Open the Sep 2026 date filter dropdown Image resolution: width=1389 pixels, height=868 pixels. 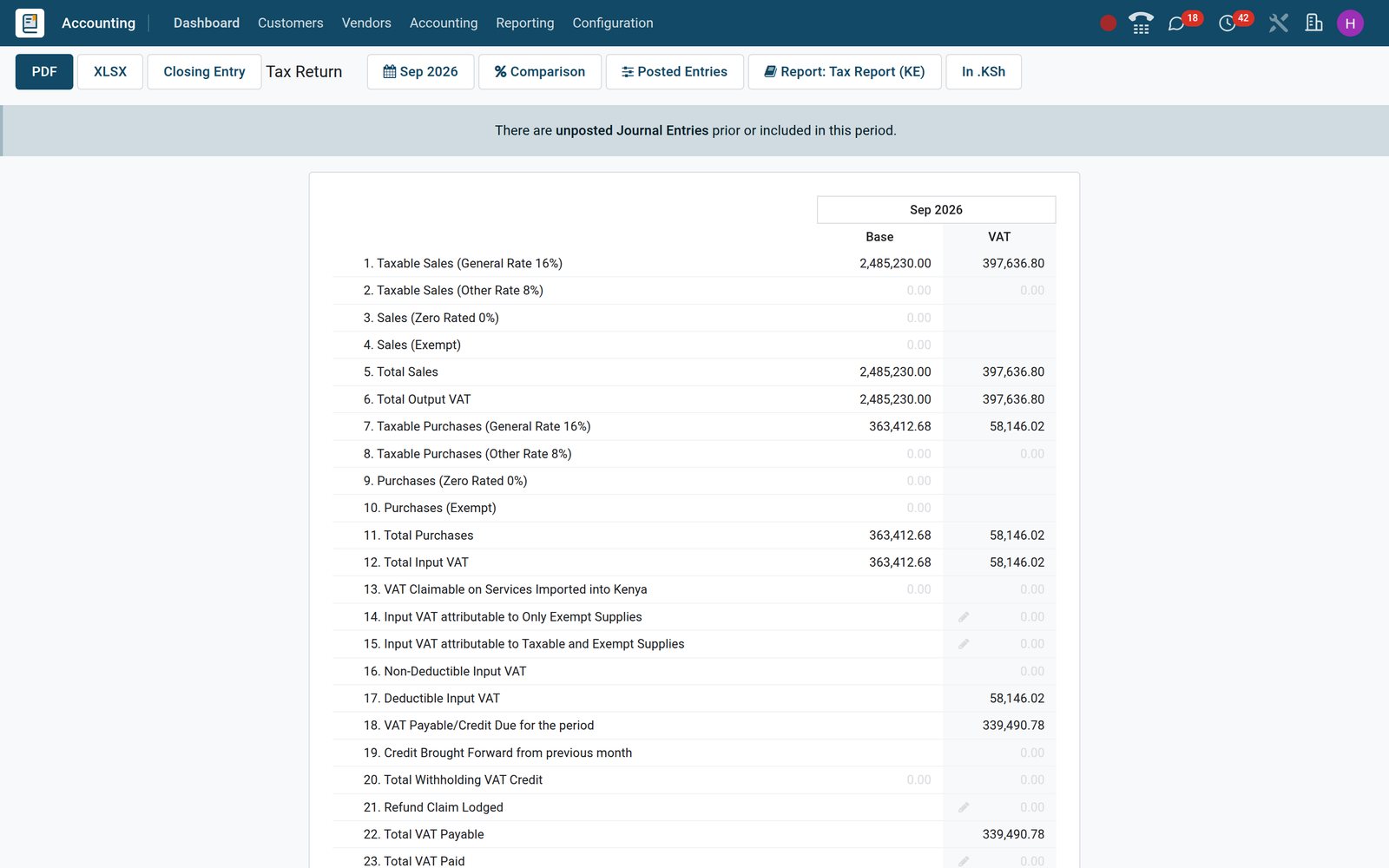click(x=420, y=72)
